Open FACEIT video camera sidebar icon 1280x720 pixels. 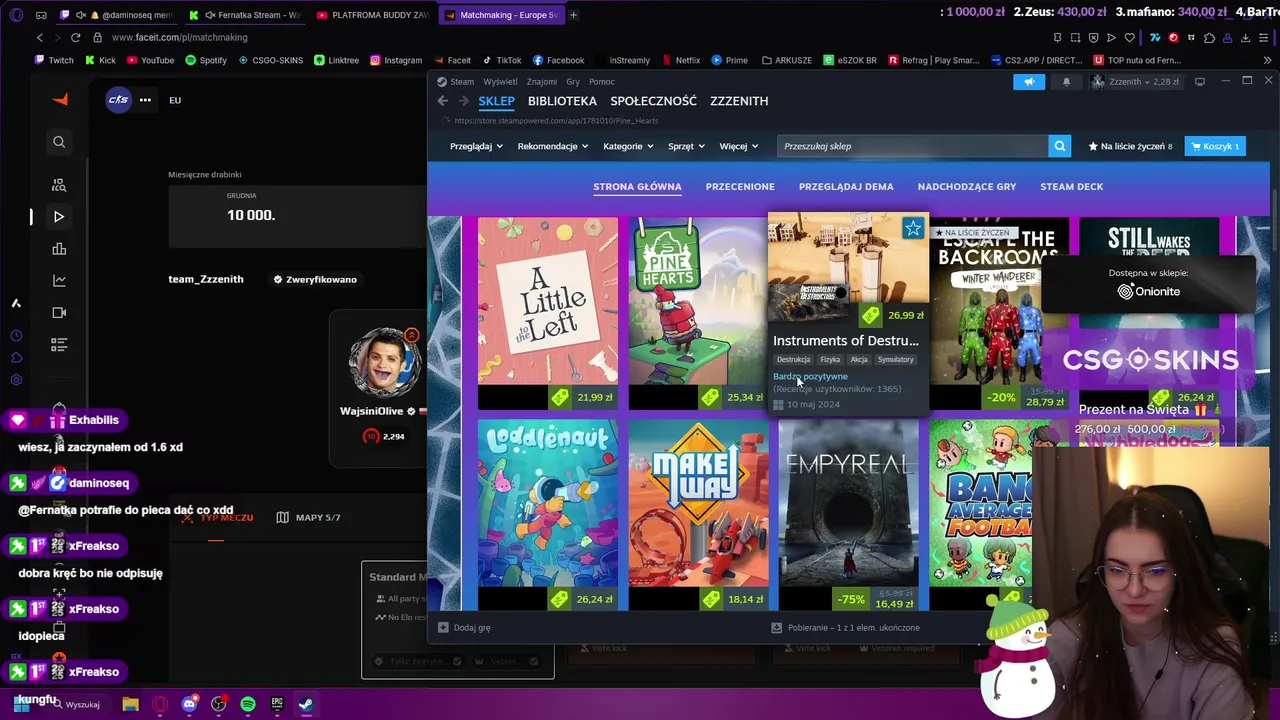coord(59,312)
